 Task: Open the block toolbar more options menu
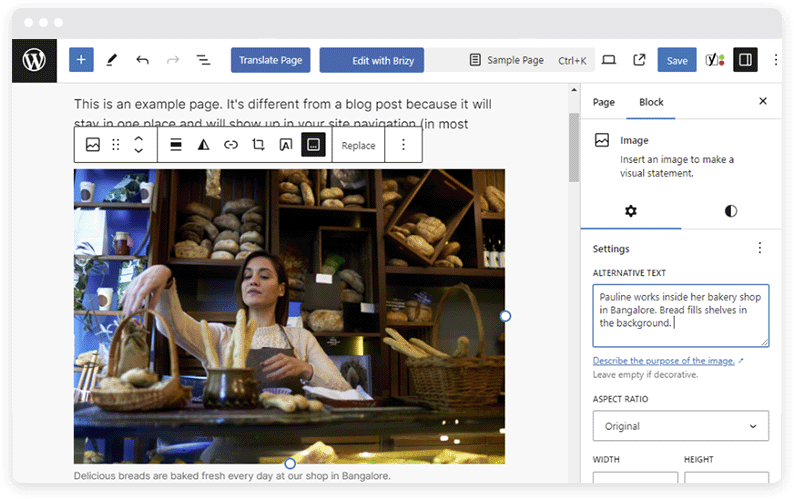404,145
